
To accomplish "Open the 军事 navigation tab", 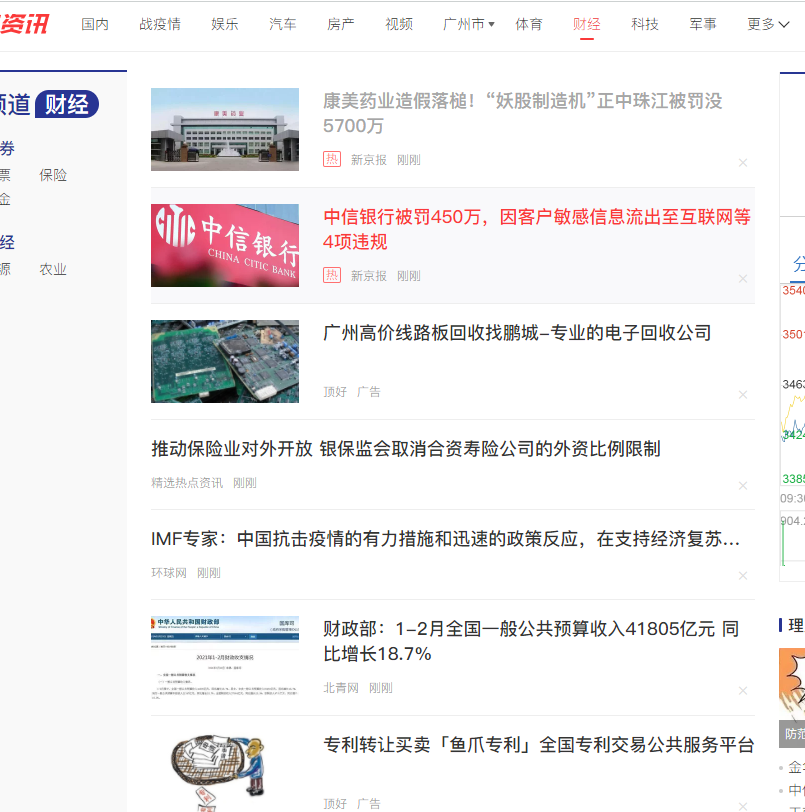I will pos(703,24).
